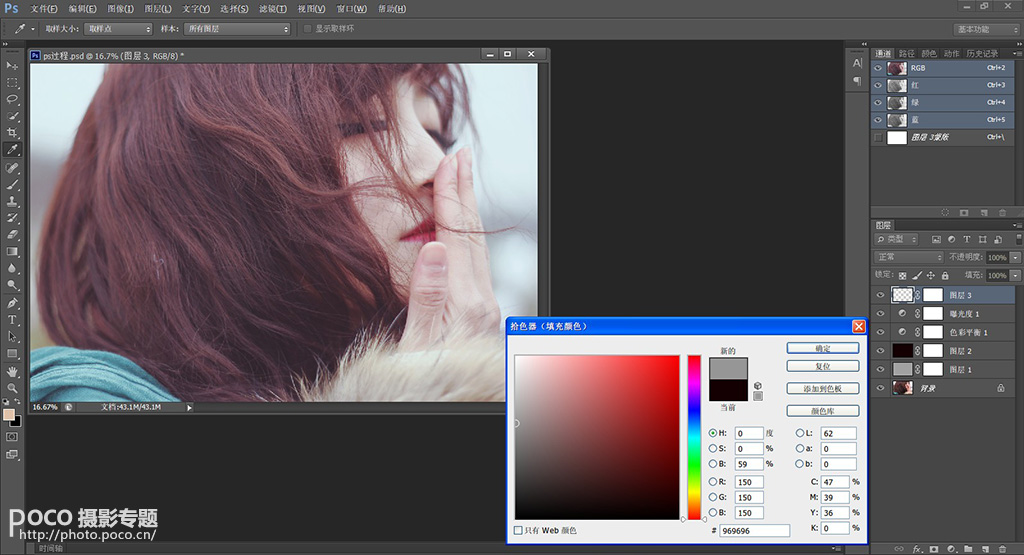The height and width of the screenshot is (555, 1024).
Task: Select the Healing Brush tool
Action: 12,168
